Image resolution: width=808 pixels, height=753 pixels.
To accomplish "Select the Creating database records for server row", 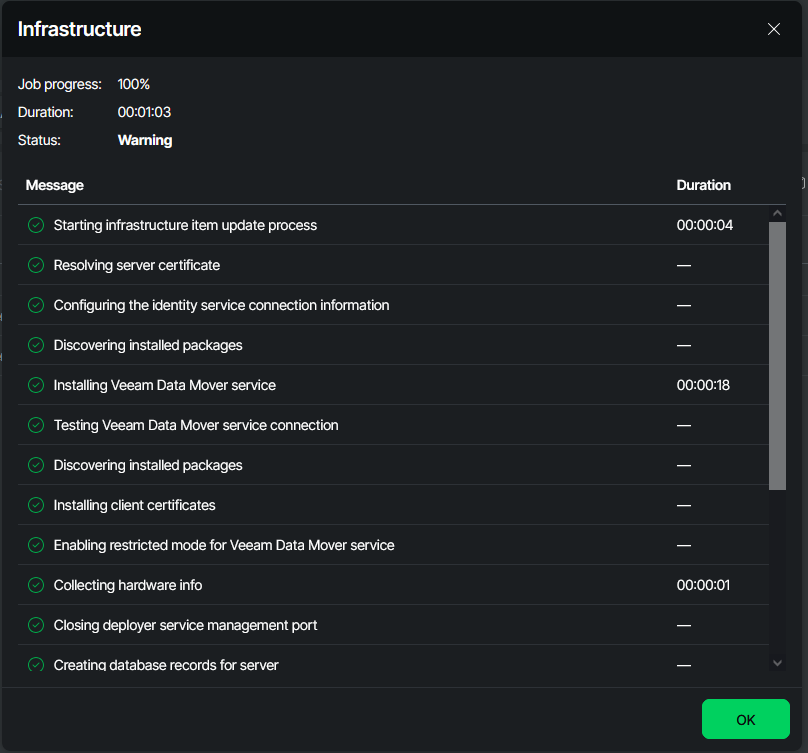I will click(166, 664).
